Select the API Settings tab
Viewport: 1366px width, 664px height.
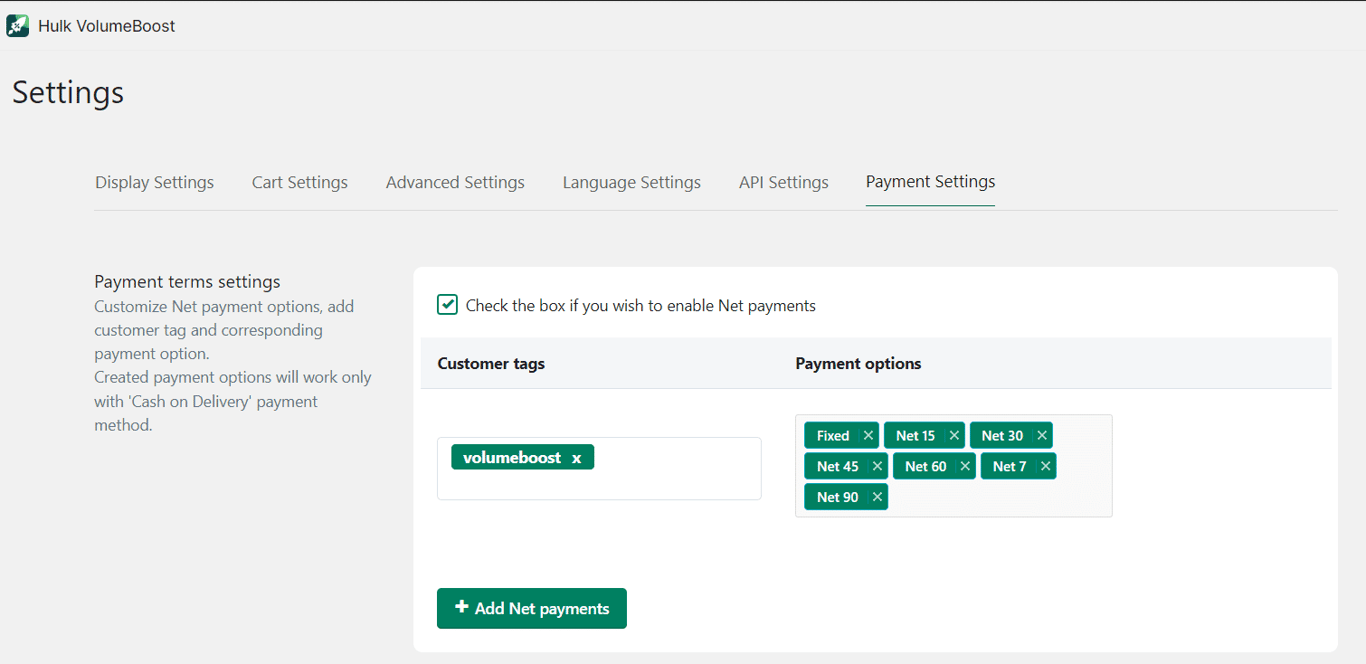pos(784,182)
